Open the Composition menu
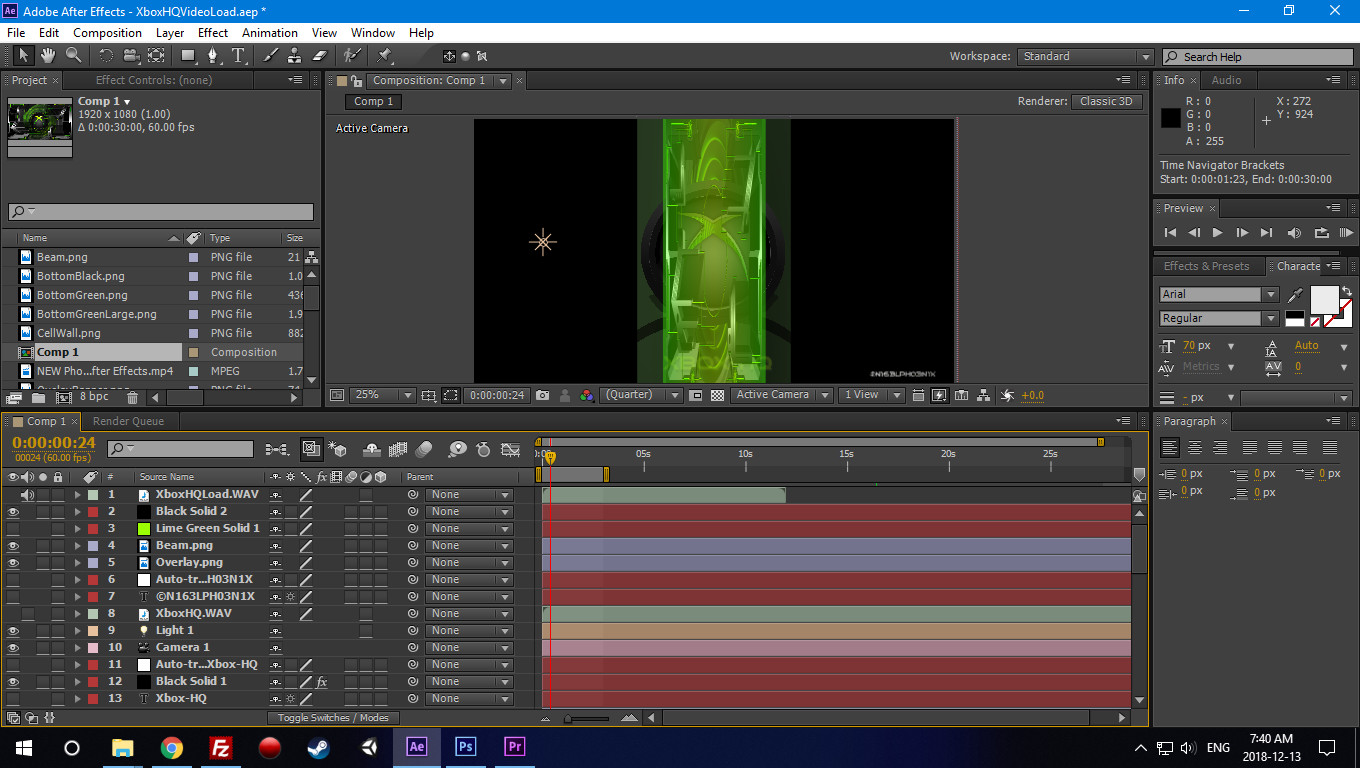1360x768 pixels. (107, 33)
